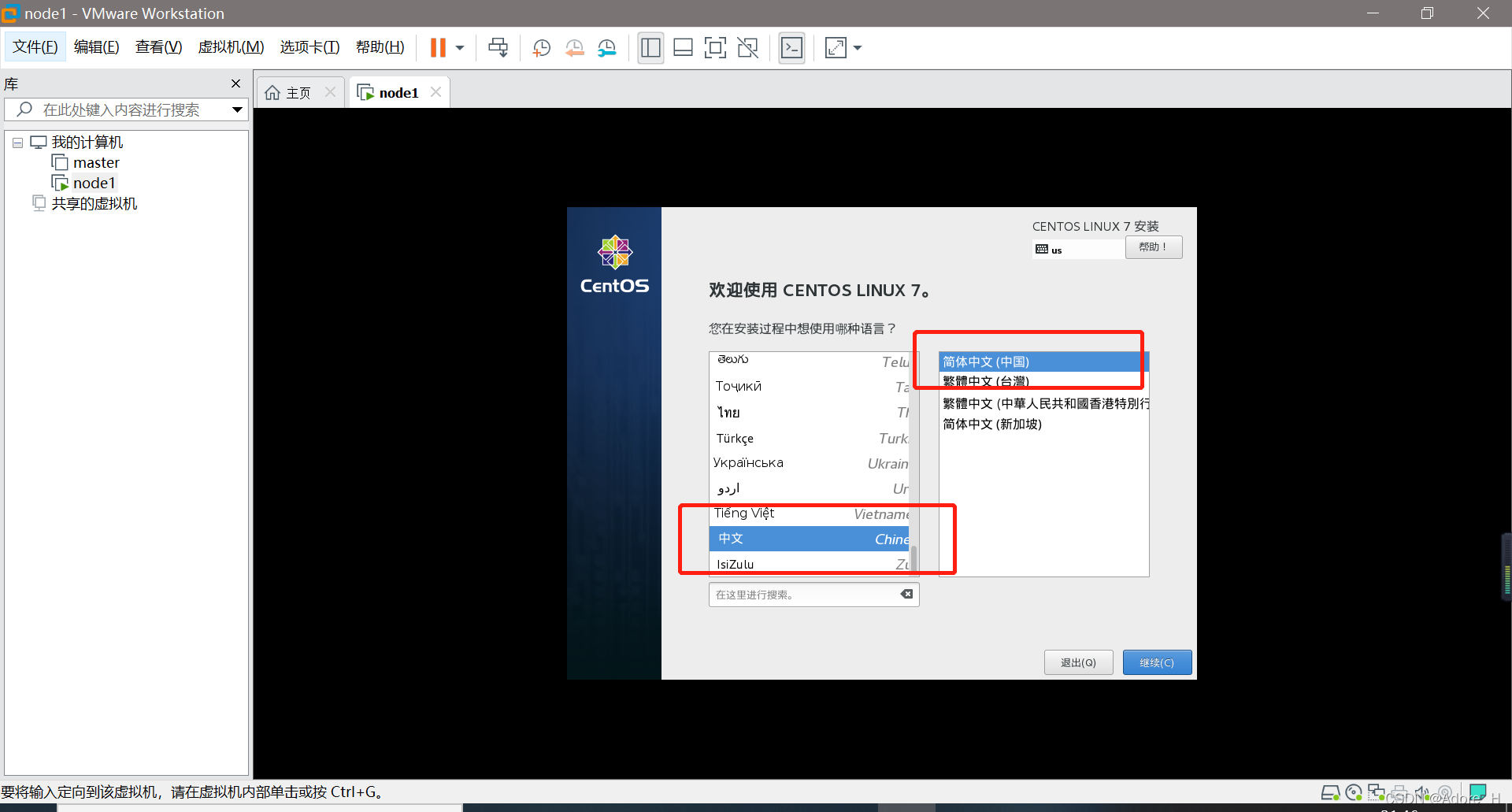Clear the language search with backspace icon

coord(907,594)
